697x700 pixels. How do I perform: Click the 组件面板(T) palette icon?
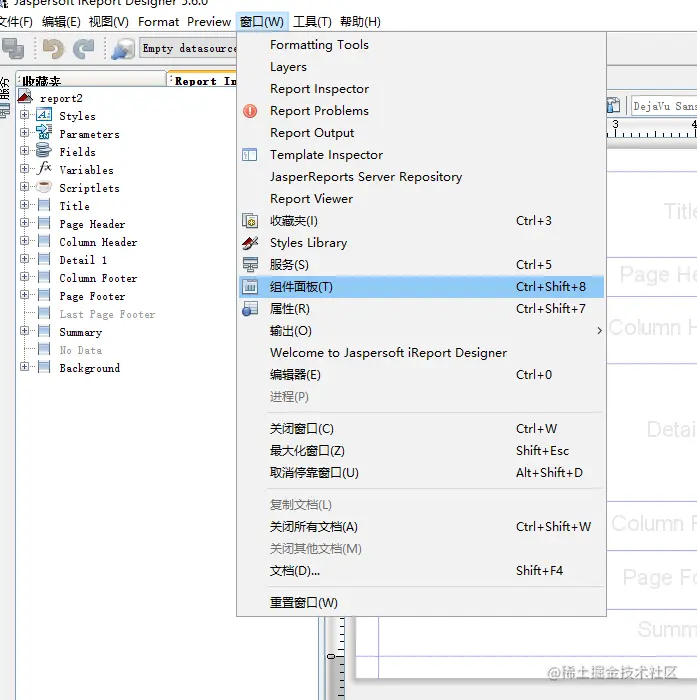(250, 287)
